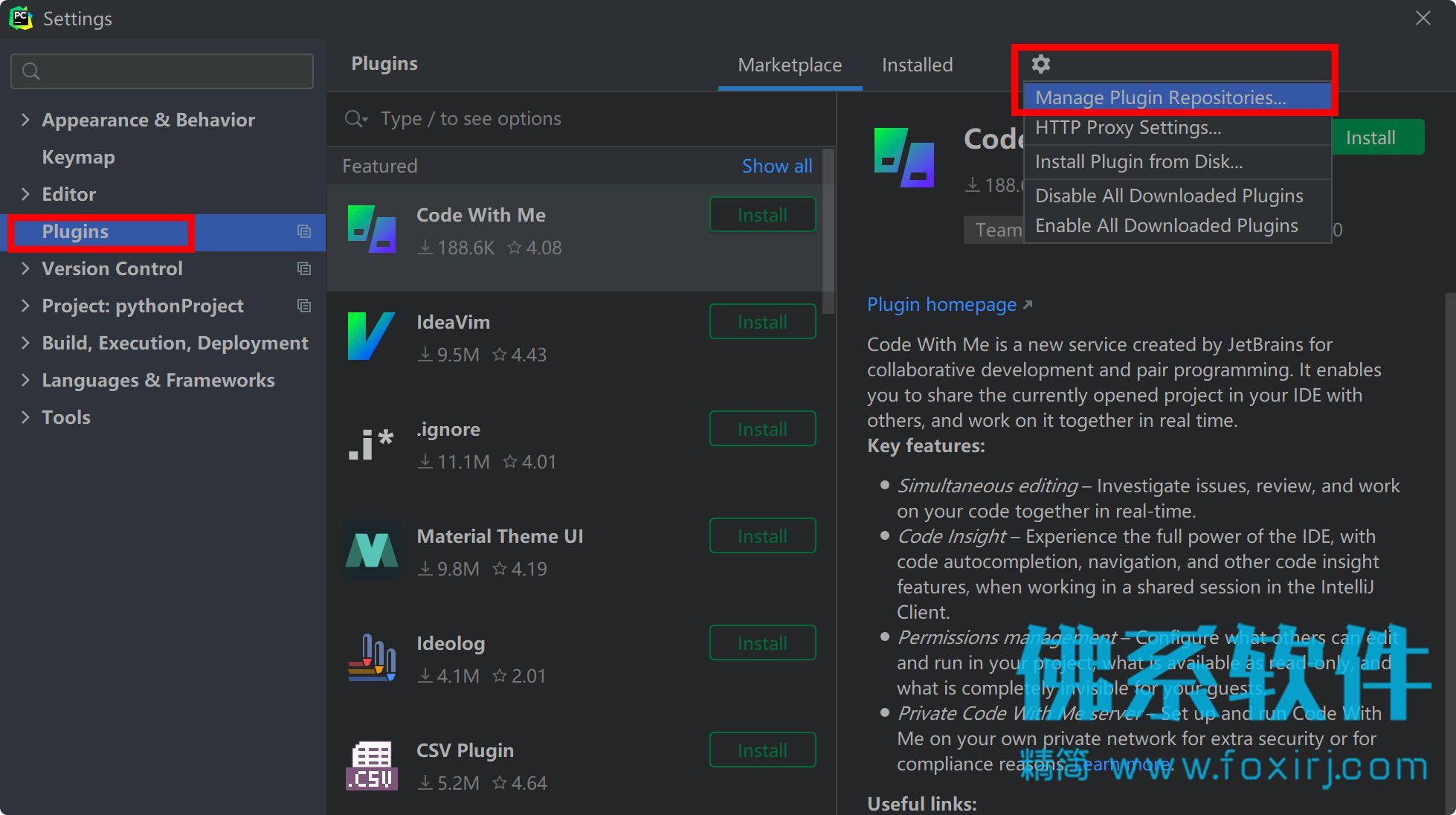Install the Material Theme UI plugin

(x=762, y=536)
